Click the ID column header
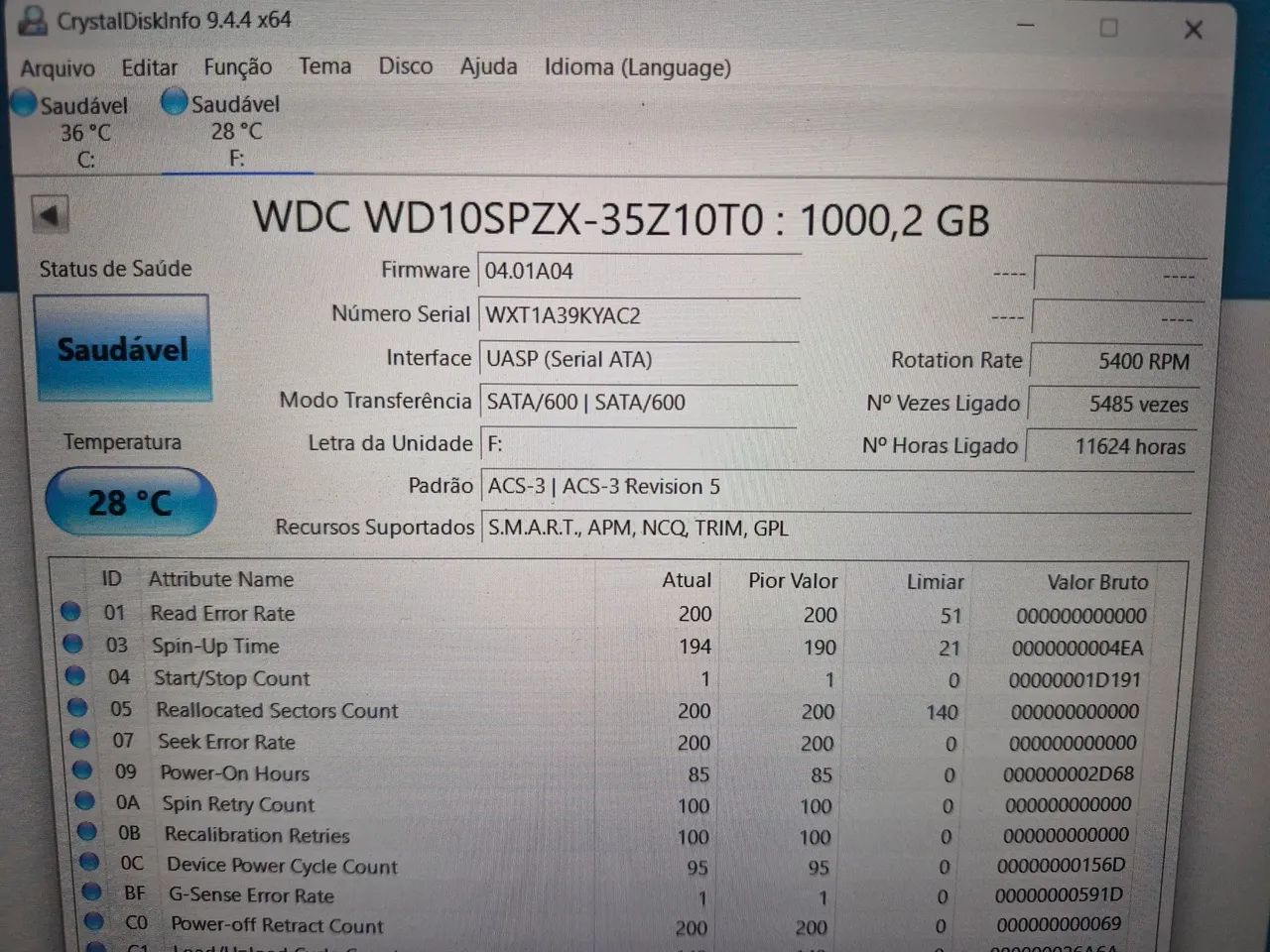1270x952 pixels. click(112, 578)
